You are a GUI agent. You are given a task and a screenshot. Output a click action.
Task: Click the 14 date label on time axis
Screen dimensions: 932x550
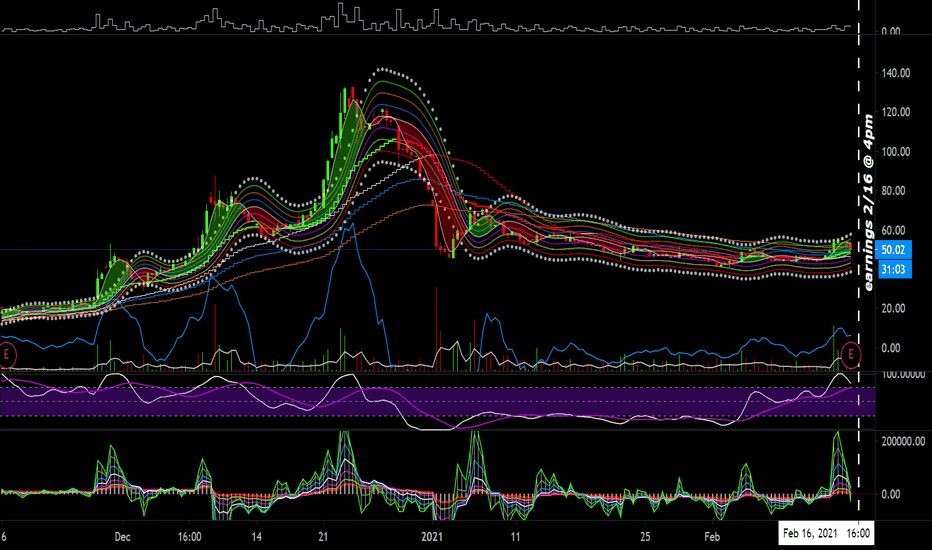point(256,537)
